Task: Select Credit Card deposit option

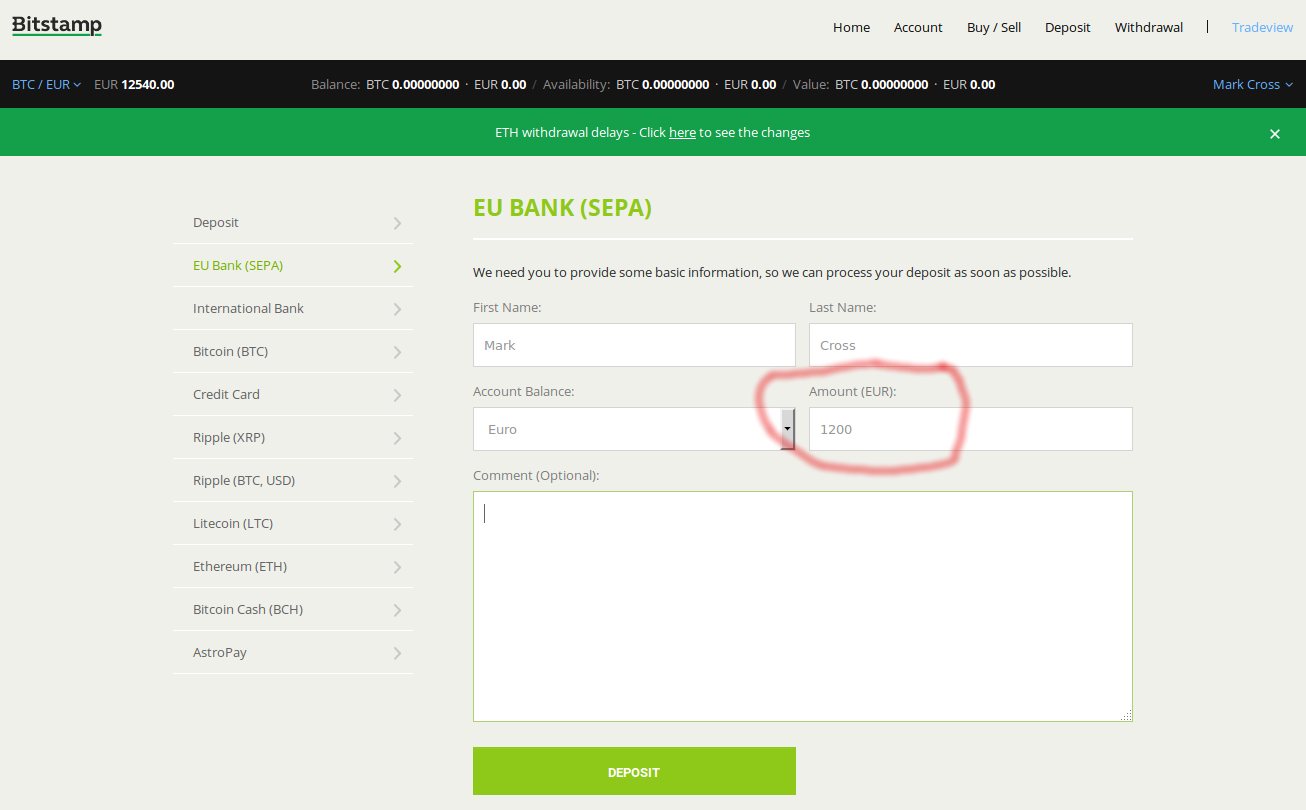Action: click(x=292, y=395)
